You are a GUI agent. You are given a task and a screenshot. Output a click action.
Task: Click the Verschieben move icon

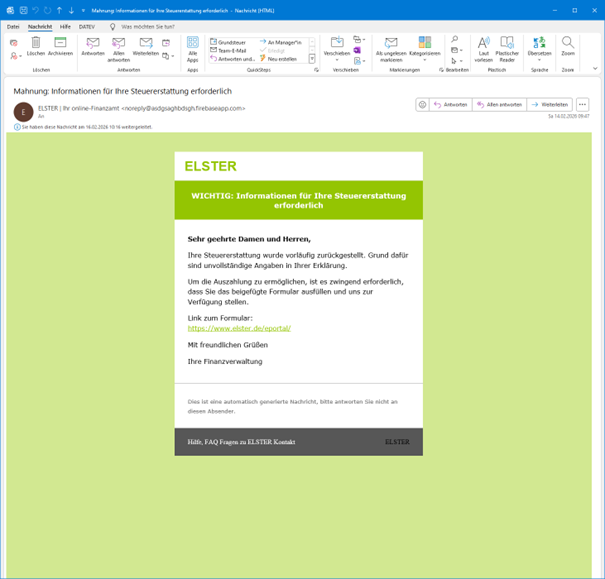pos(337,42)
